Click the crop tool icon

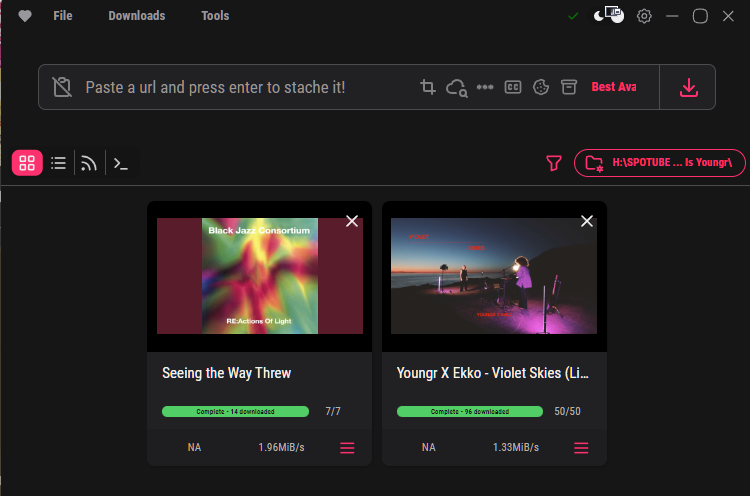(428, 87)
